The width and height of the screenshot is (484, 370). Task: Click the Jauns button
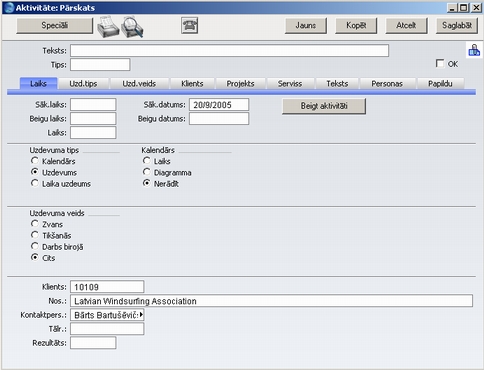(x=306, y=26)
